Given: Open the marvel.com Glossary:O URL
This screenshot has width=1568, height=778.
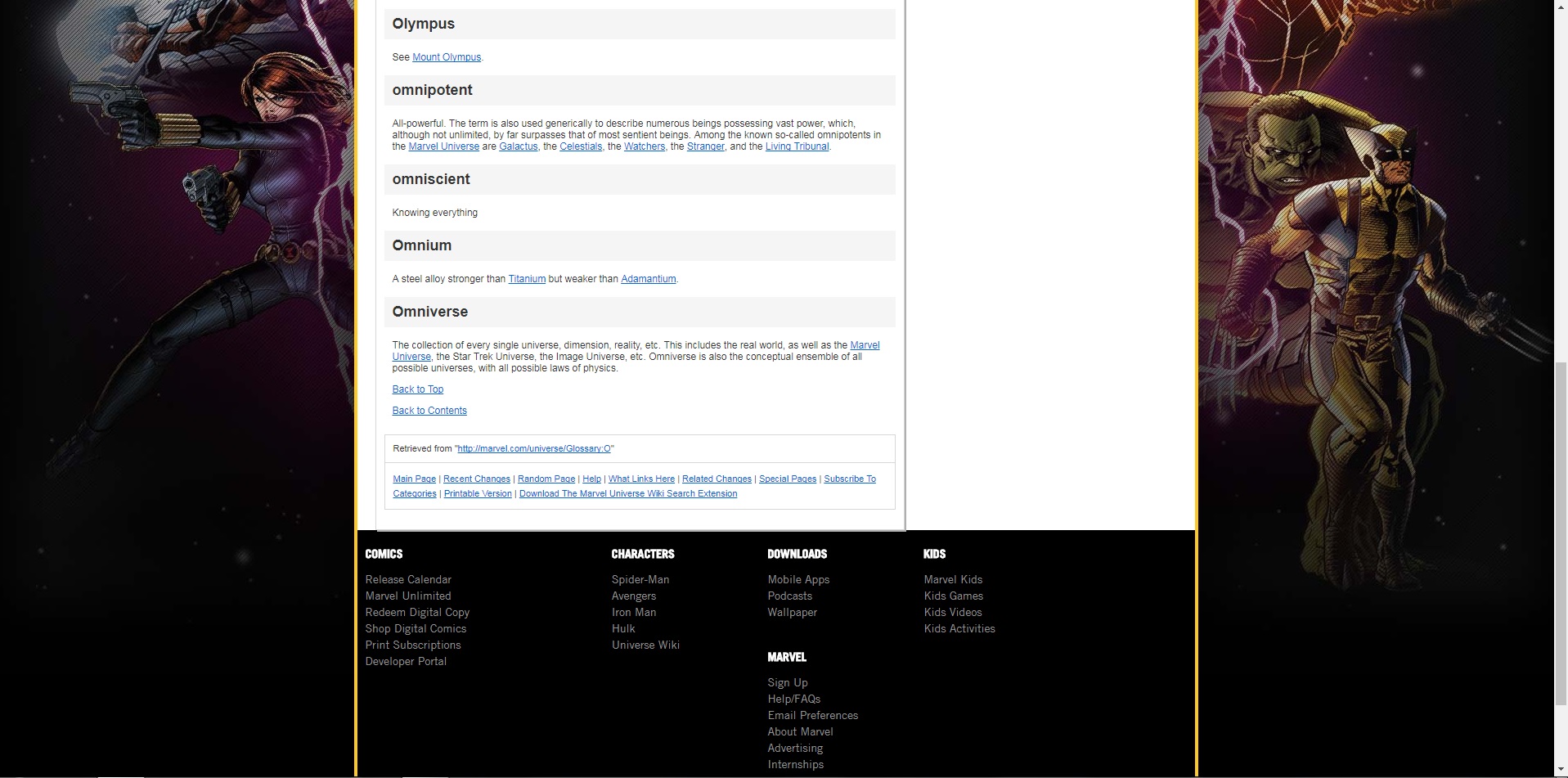Looking at the screenshot, I should tap(534, 448).
